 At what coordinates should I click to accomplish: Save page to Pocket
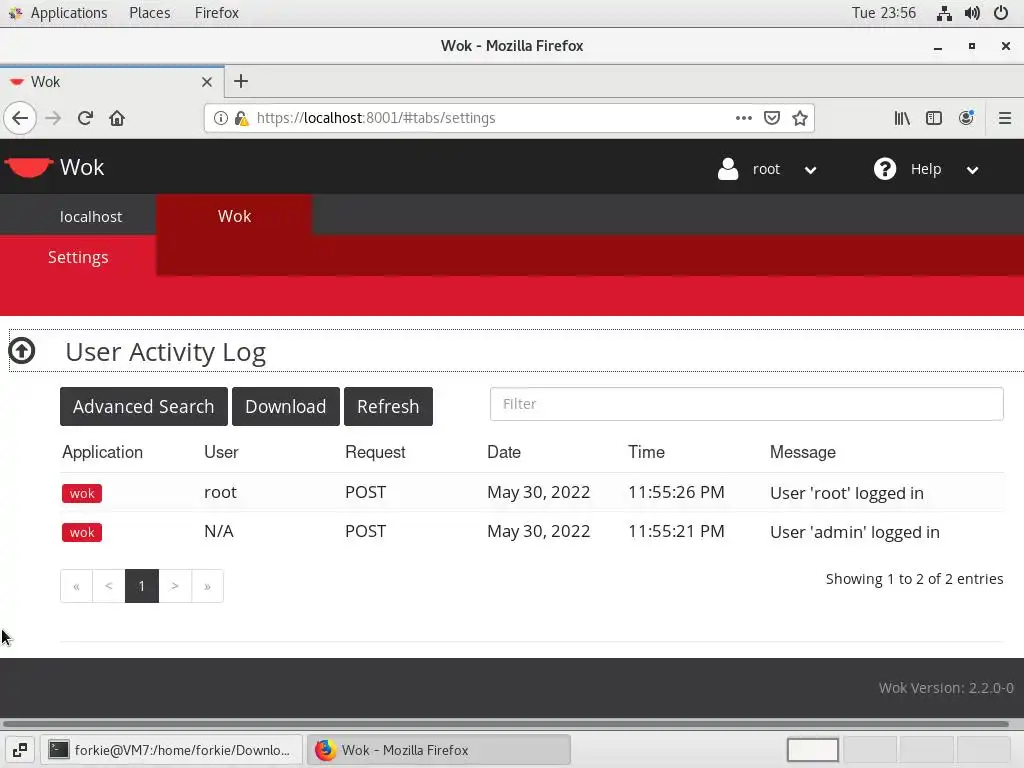coord(772,118)
